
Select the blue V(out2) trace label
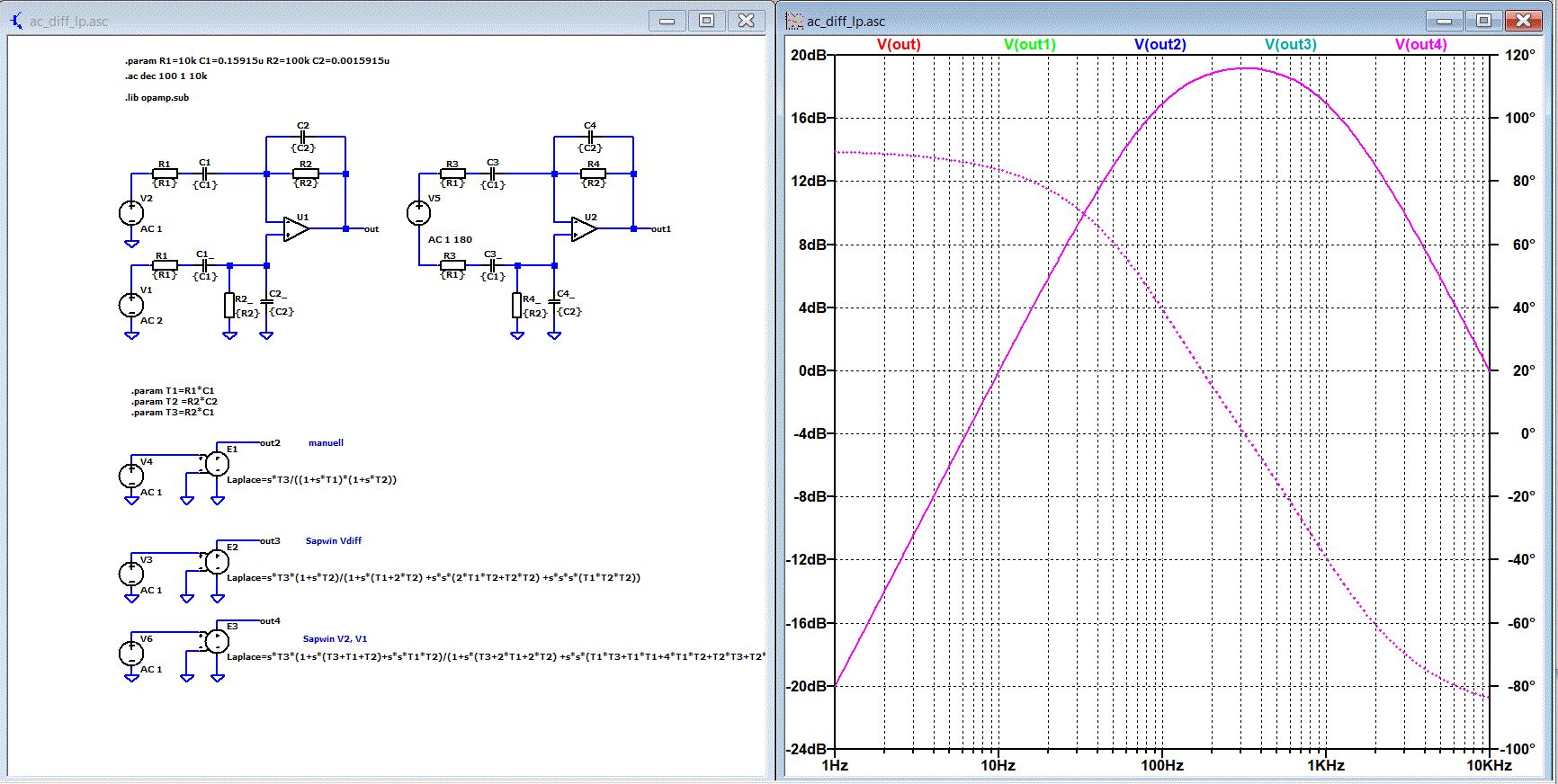(x=1160, y=45)
